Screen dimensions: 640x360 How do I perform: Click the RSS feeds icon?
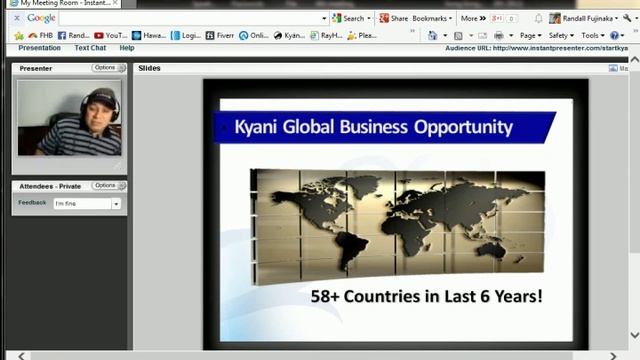coord(458,36)
